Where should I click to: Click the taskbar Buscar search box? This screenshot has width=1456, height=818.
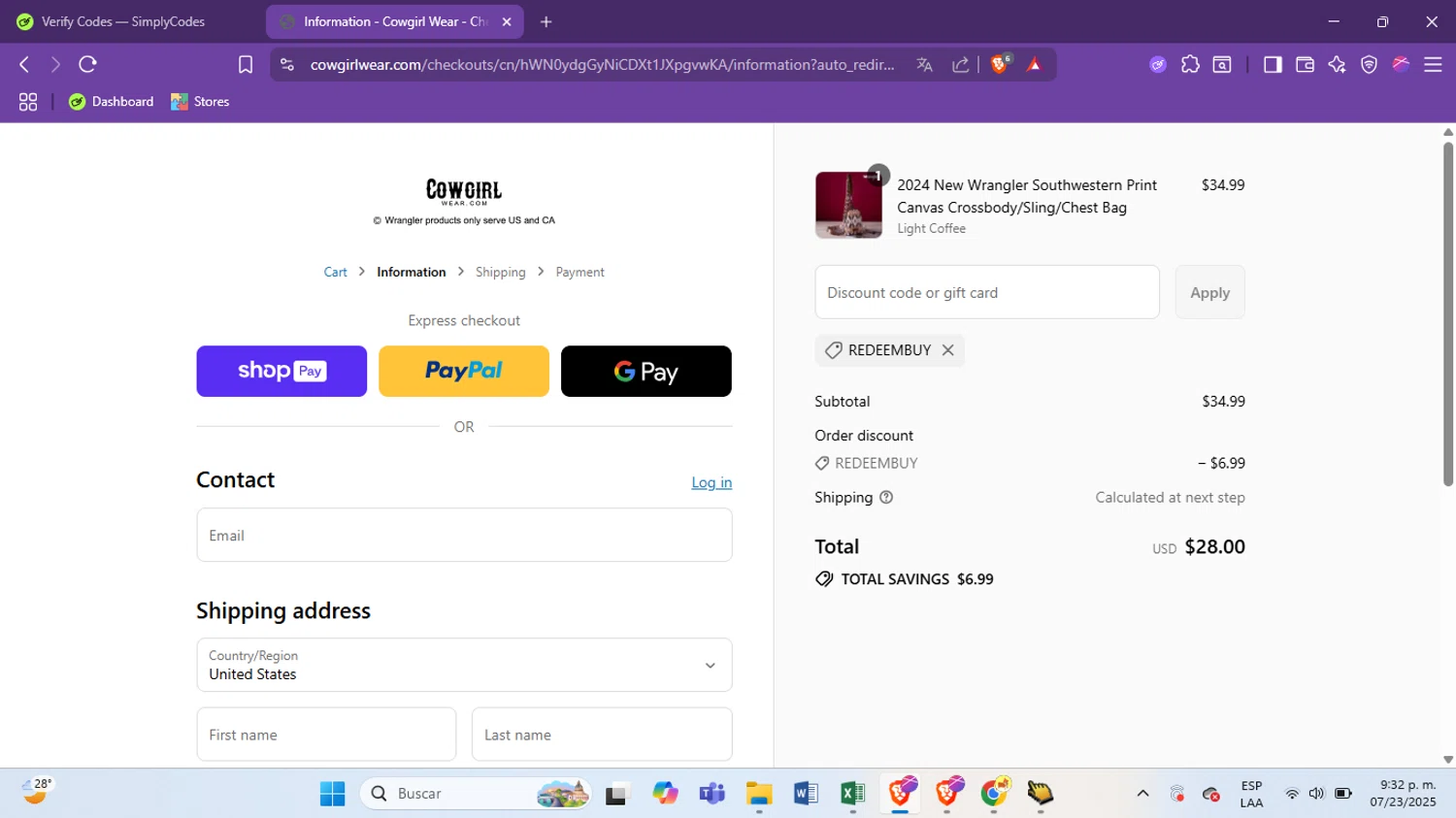pos(476,794)
